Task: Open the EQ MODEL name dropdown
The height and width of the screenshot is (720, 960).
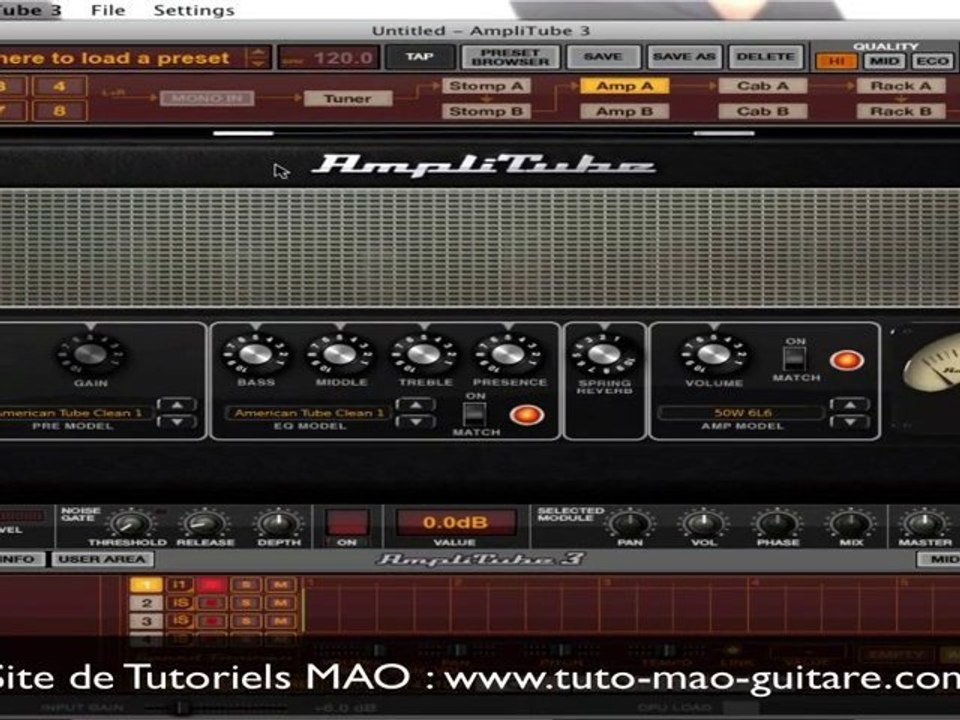Action: pos(309,413)
